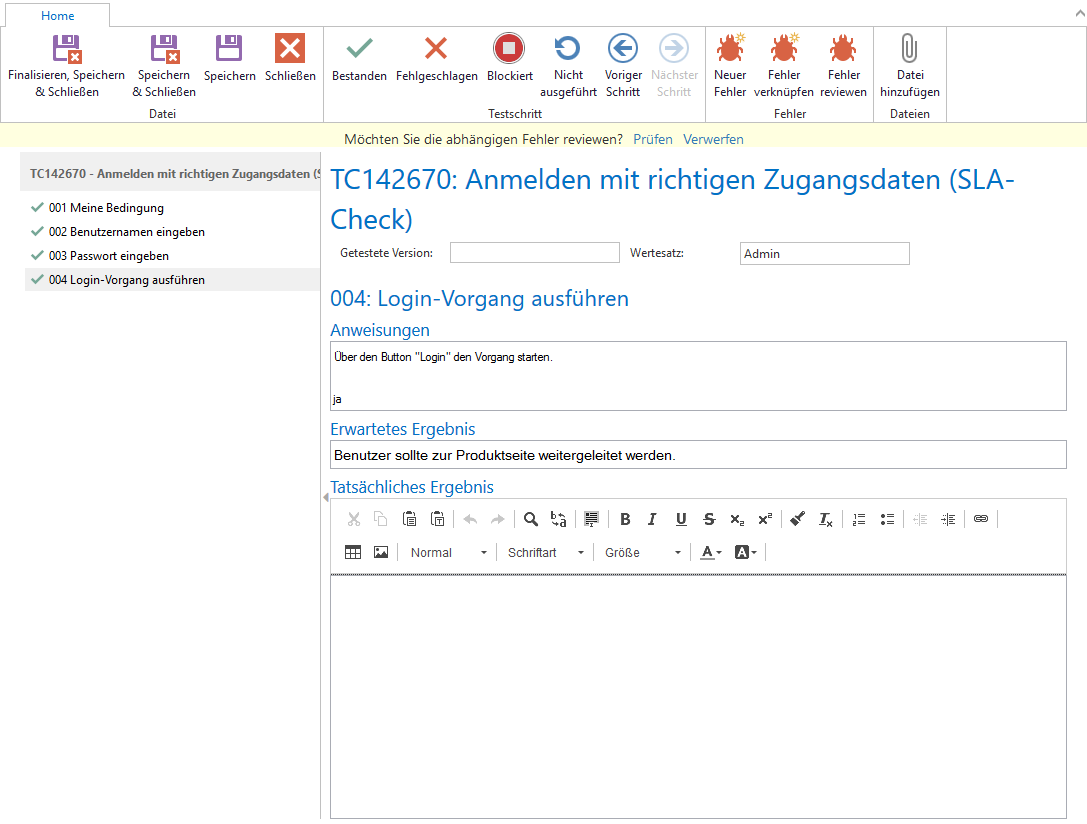1087x824 pixels.
Task: Toggle italic formatting in editor
Action: point(652,519)
